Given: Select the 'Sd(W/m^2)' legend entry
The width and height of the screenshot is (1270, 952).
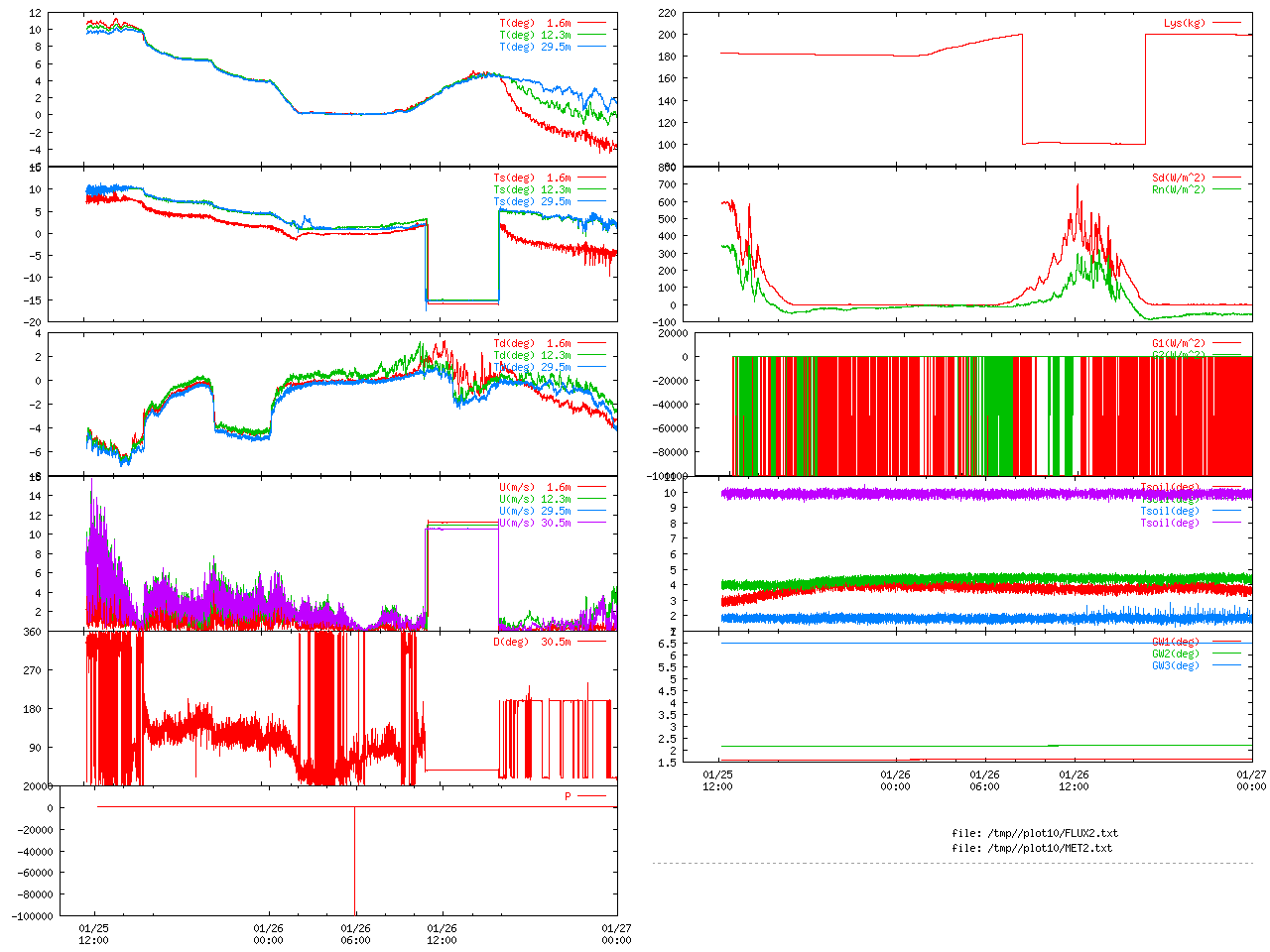Looking at the screenshot, I should (x=1179, y=178).
